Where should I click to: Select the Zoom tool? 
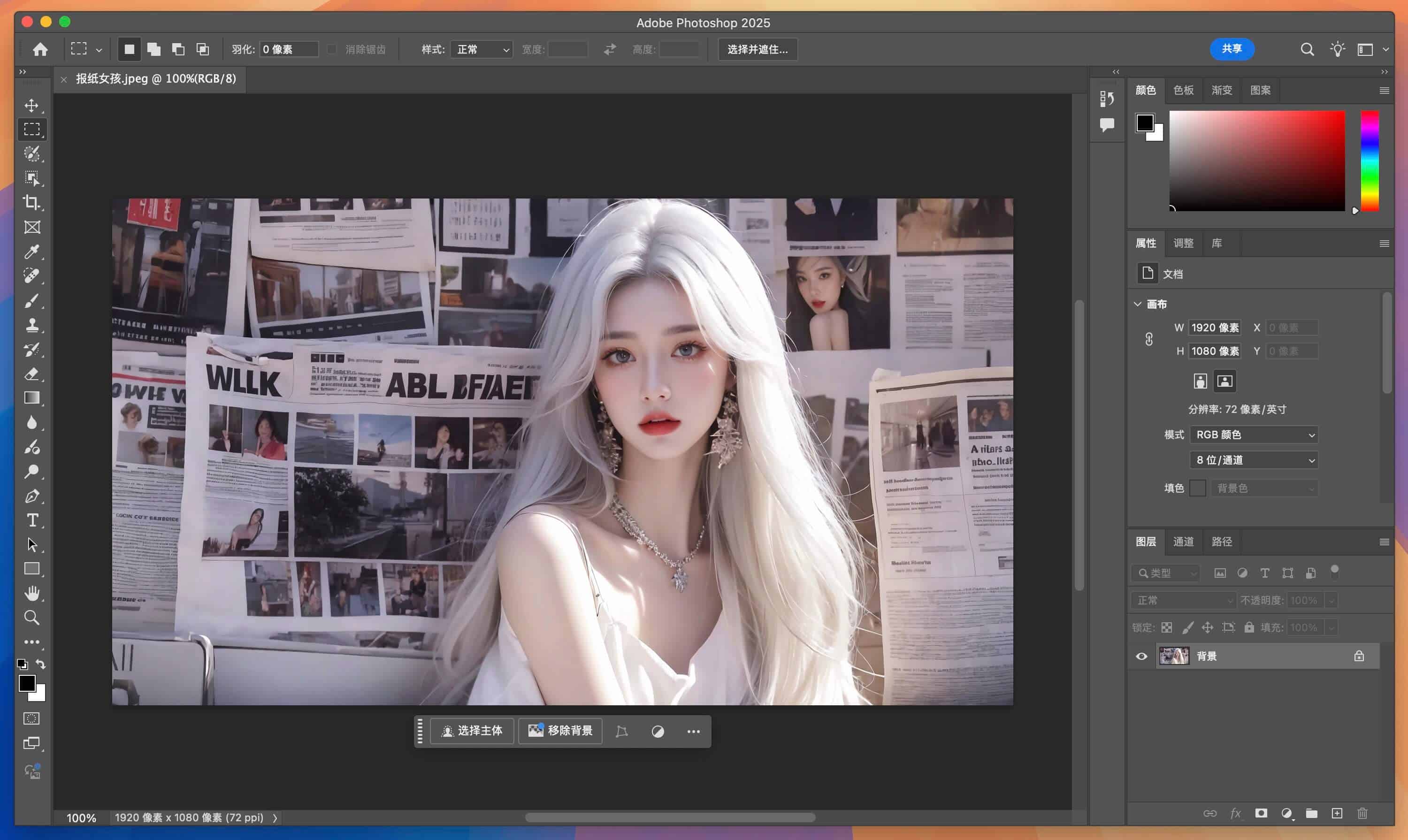[32, 617]
